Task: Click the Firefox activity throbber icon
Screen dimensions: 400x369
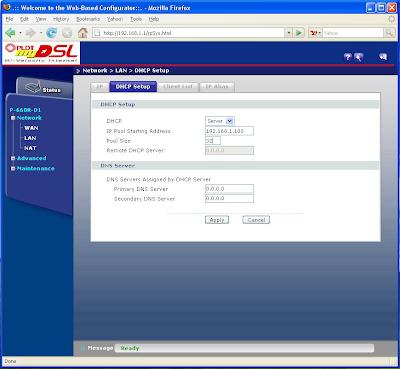Action: pyautogui.click(x=392, y=19)
